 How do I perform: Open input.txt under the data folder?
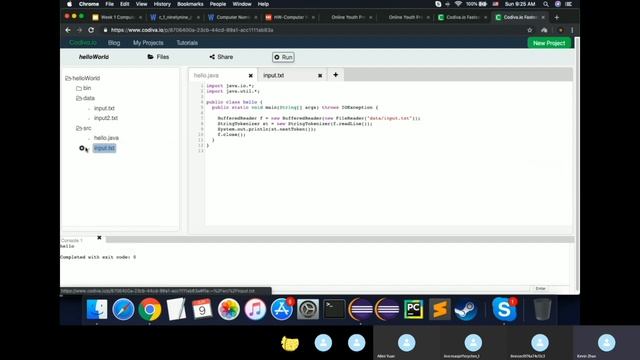pos(104,108)
